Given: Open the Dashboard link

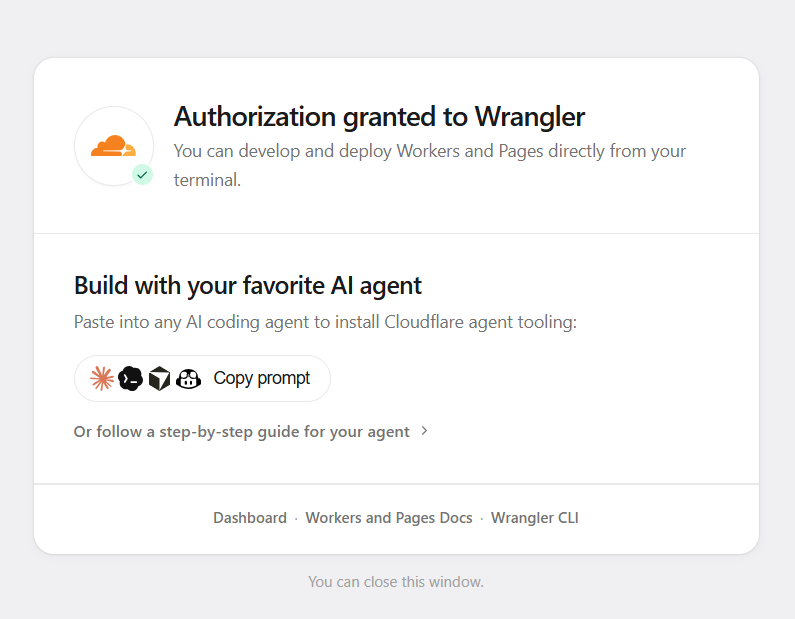Looking at the screenshot, I should click(250, 518).
